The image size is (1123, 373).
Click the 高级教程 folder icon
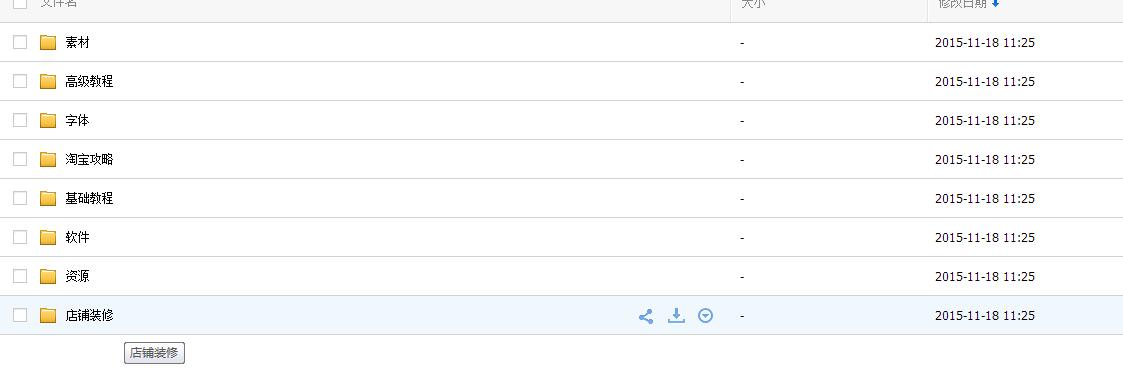48,81
